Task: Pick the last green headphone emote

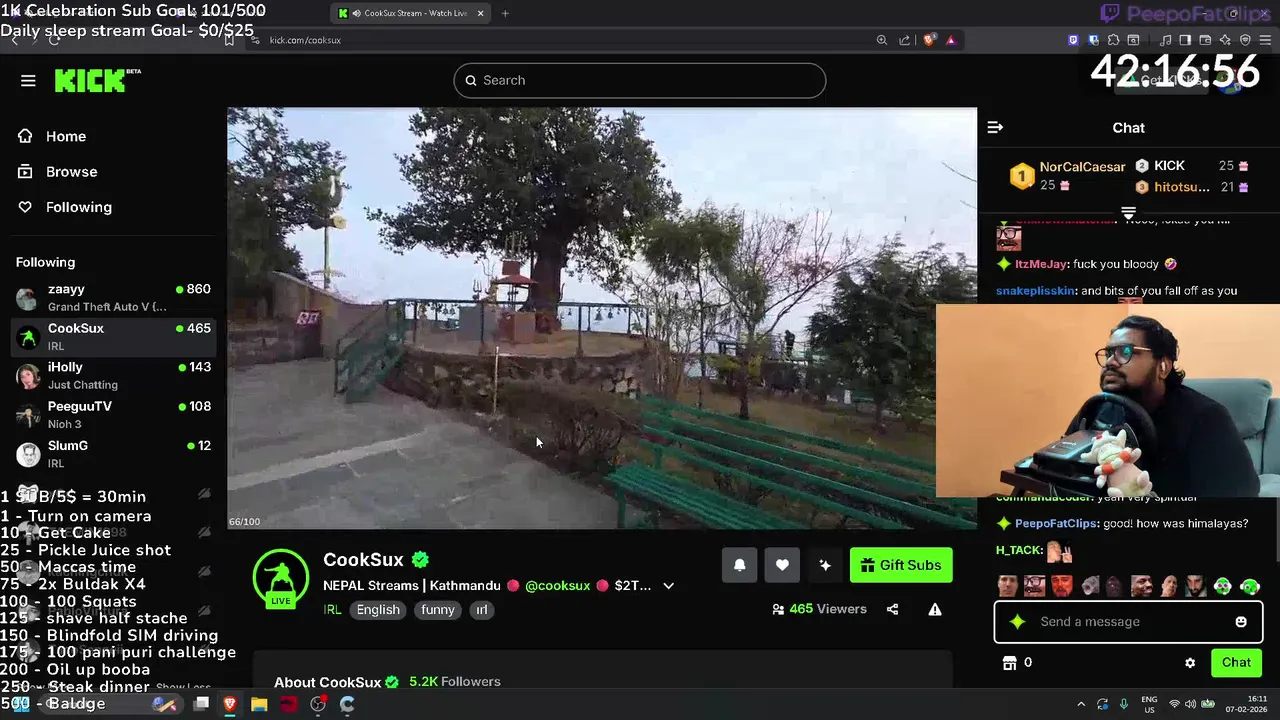Action: click(1250, 586)
